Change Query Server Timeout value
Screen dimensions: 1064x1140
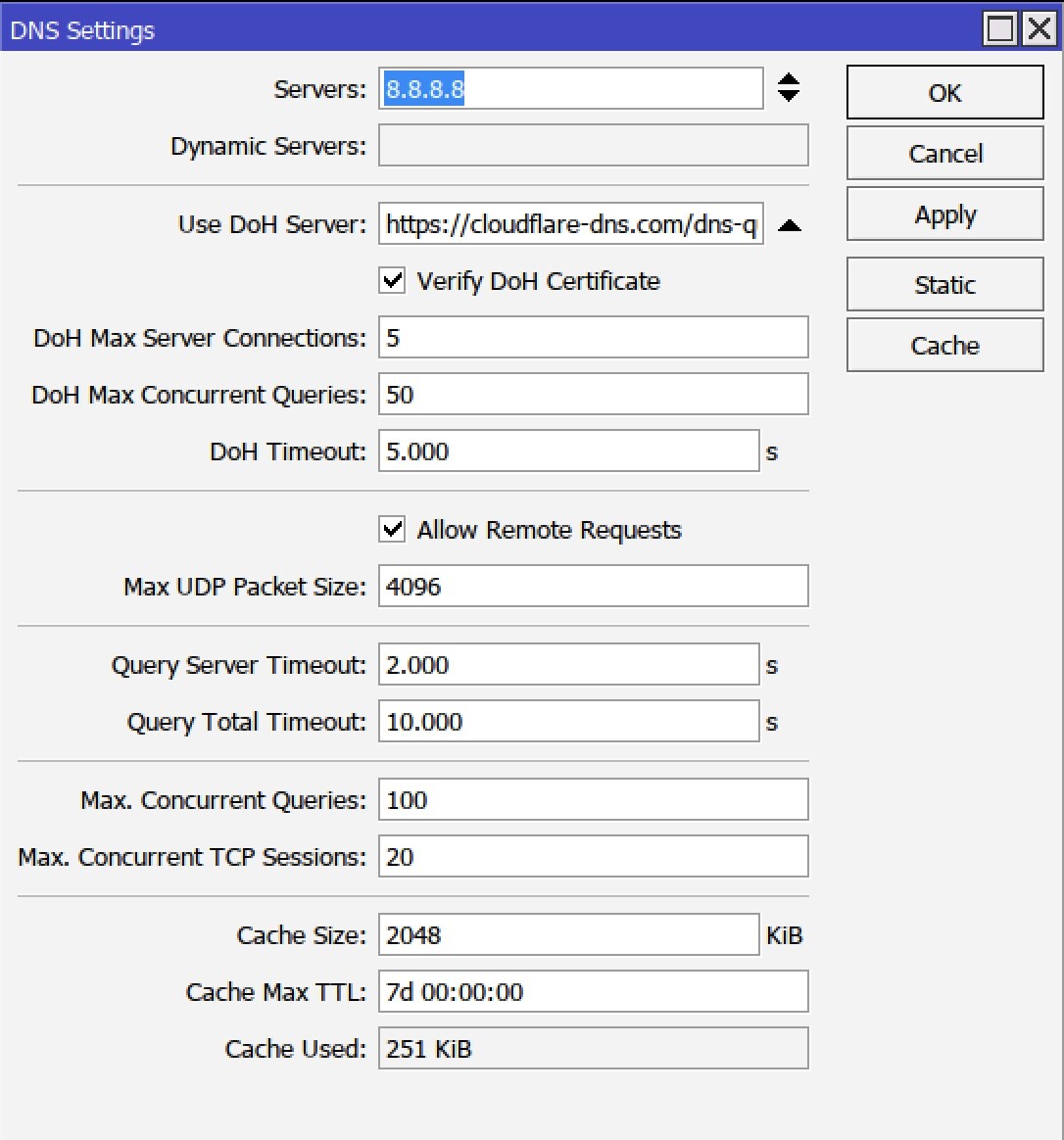(568, 664)
